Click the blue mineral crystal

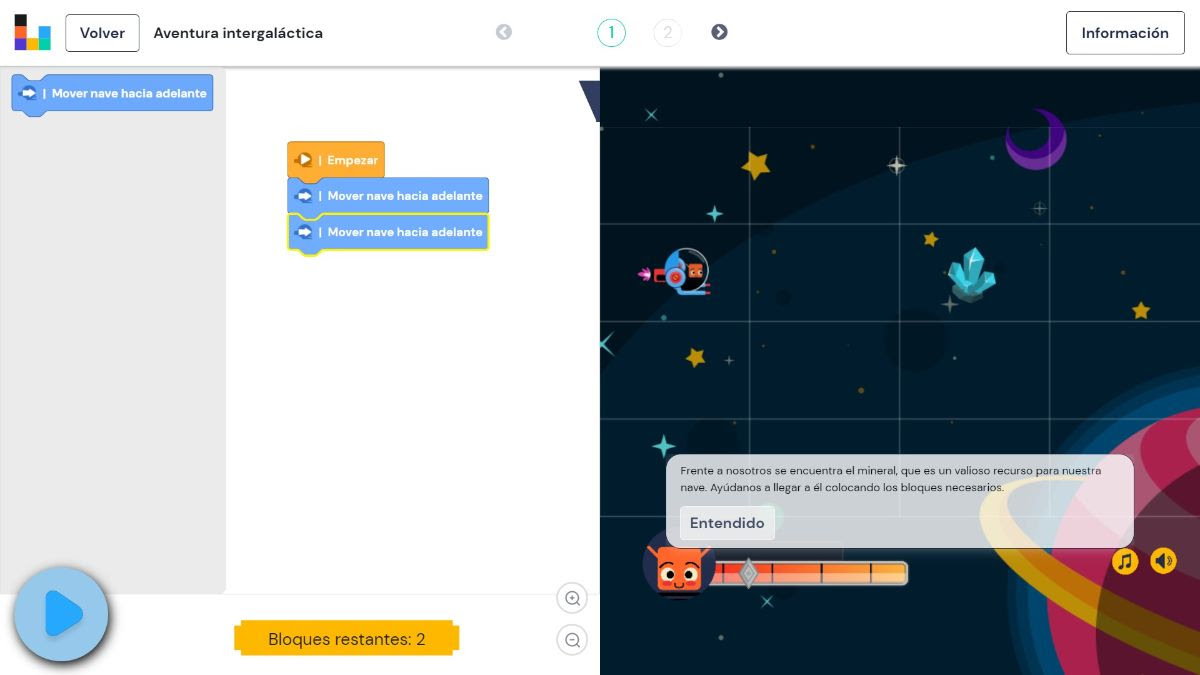point(970,274)
